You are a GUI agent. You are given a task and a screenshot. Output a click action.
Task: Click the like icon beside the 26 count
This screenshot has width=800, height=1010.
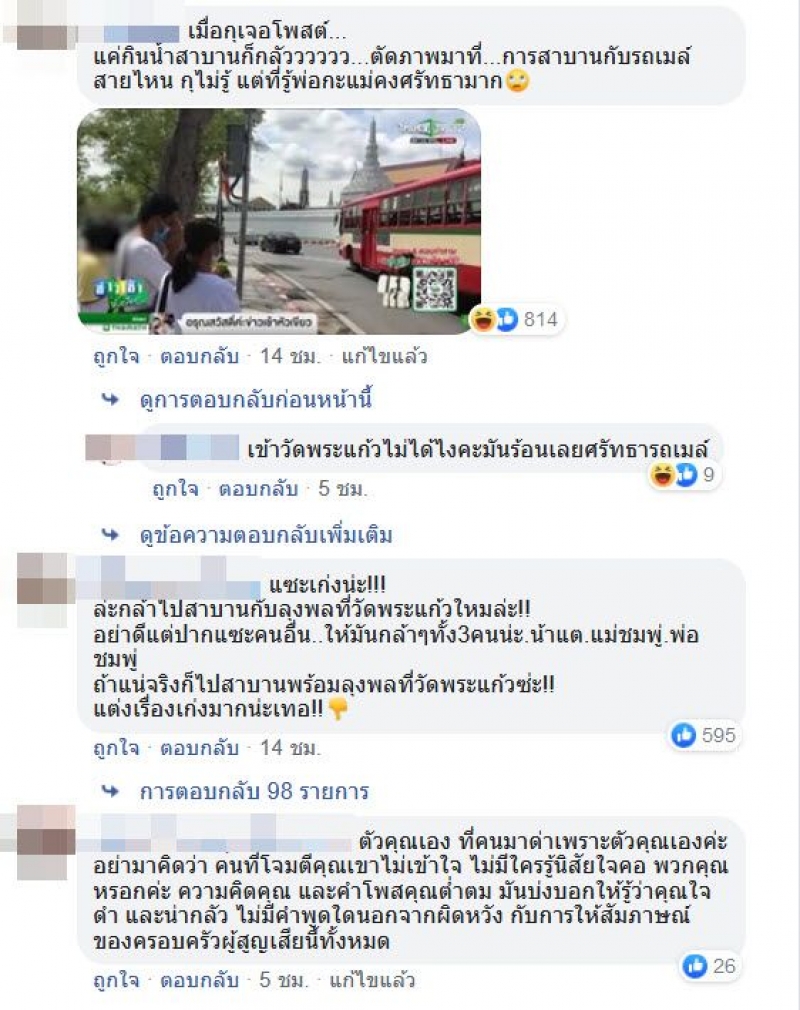click(x=694, y=966)
